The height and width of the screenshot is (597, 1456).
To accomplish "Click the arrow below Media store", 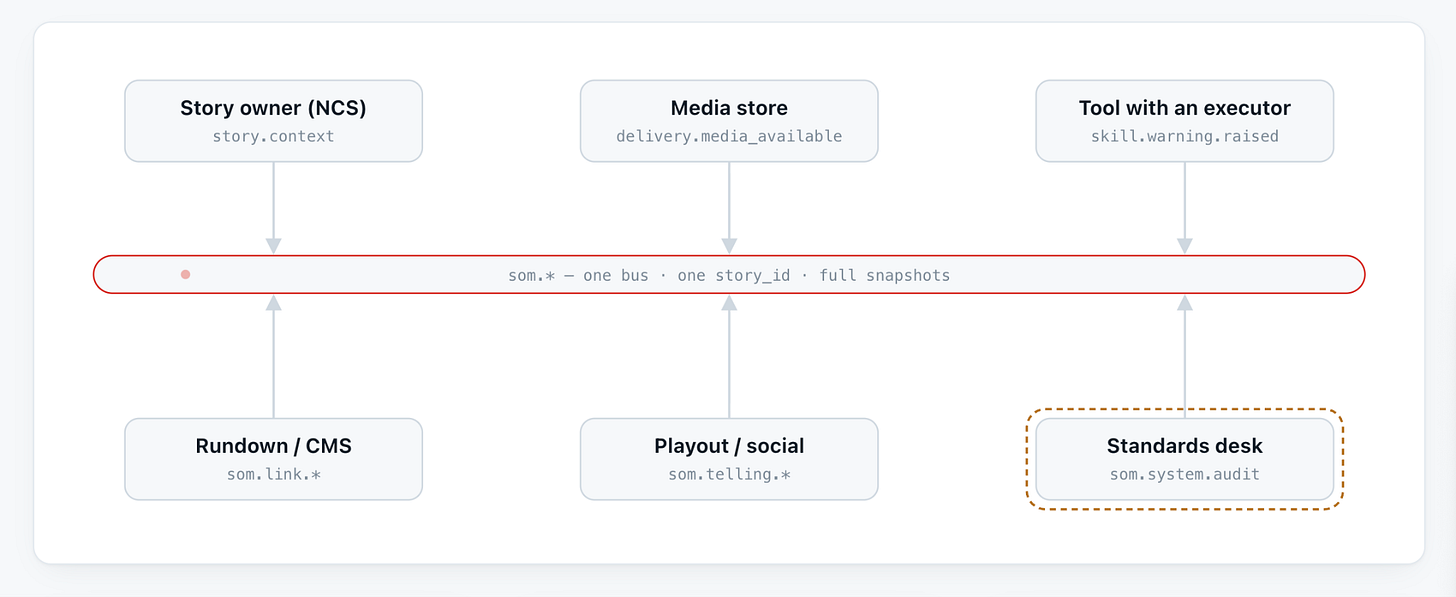I will pos(729,208).
